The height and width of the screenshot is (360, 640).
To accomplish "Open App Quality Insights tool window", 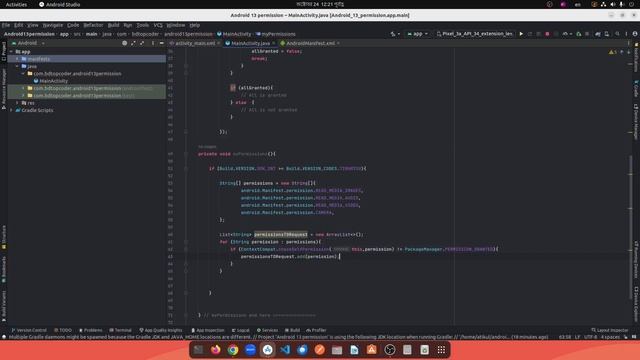I will [161, 330].
